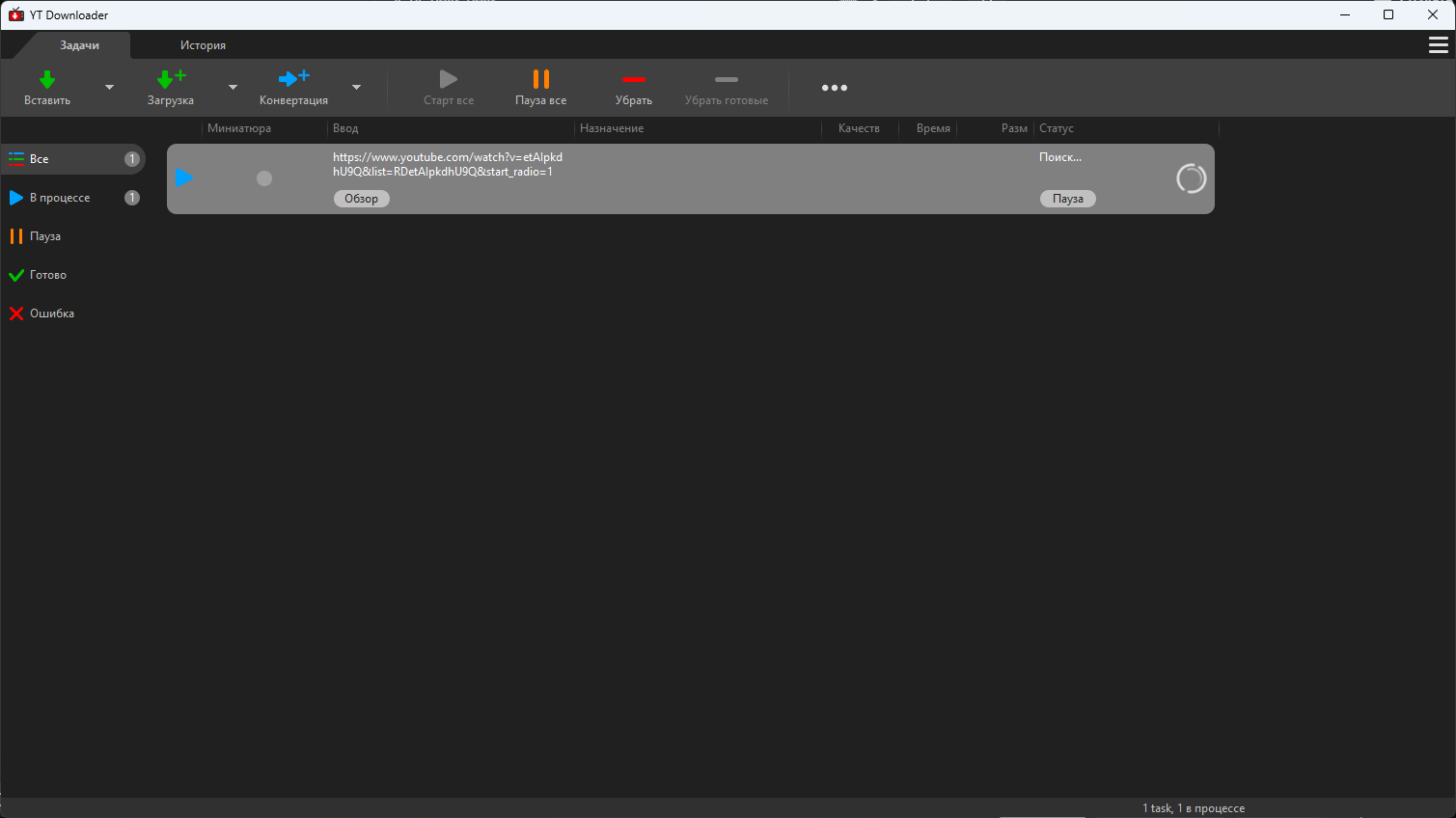The image size is (1456, 818).
Task: Open the hamburger main menu
Action: click(1438, 45)
